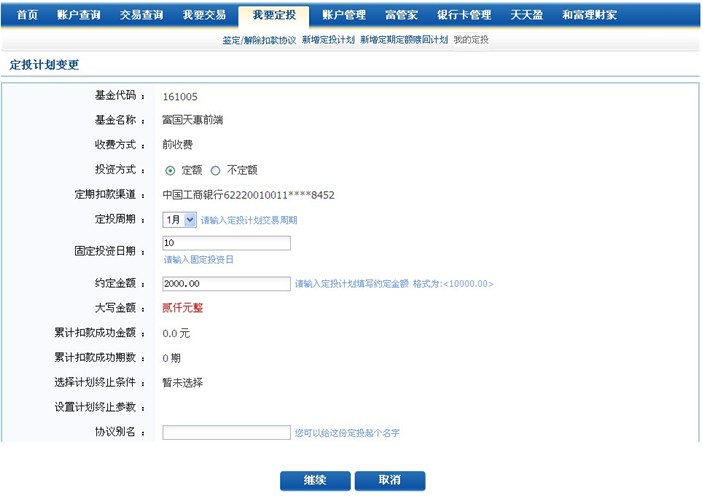
Task: Select the 我要定投 tab
Action: point(273,15)
